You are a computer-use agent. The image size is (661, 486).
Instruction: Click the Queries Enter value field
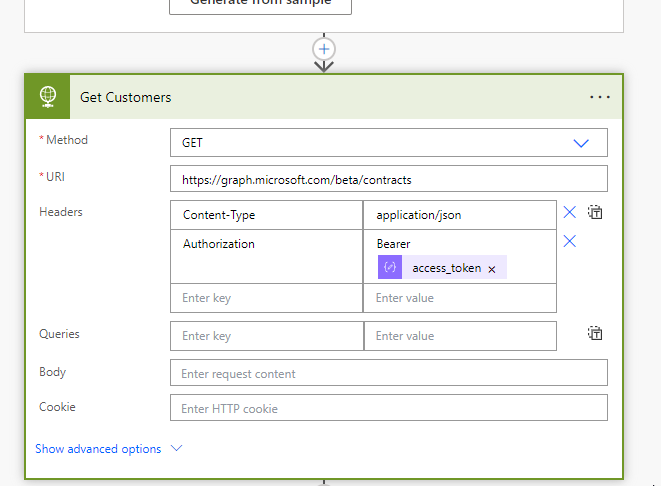(459, 336)
